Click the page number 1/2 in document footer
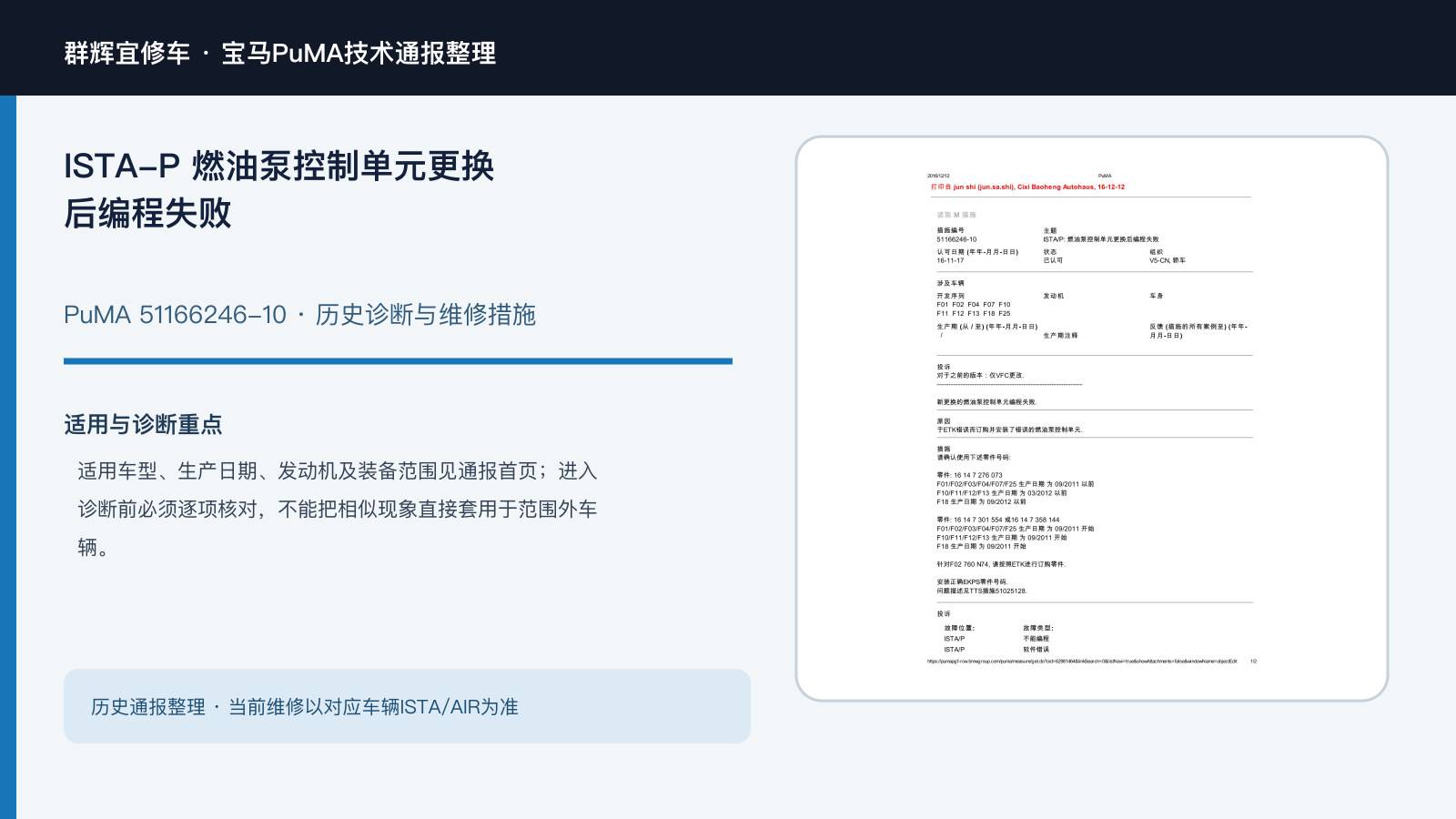The height and width of the screenshot is (819, 1456). (x=1253, y=662)
